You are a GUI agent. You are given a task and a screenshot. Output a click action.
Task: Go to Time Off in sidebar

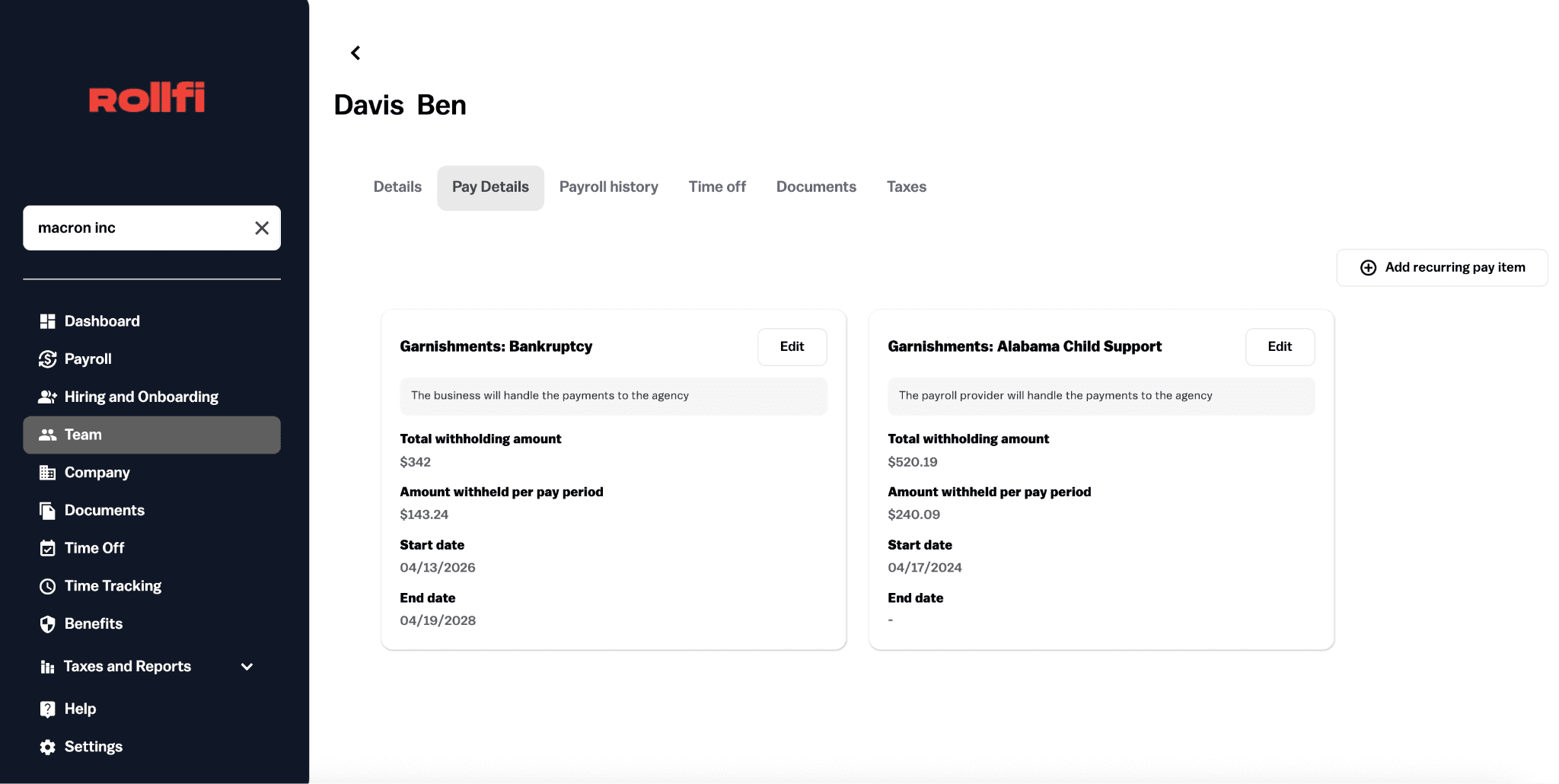(151, 548)
